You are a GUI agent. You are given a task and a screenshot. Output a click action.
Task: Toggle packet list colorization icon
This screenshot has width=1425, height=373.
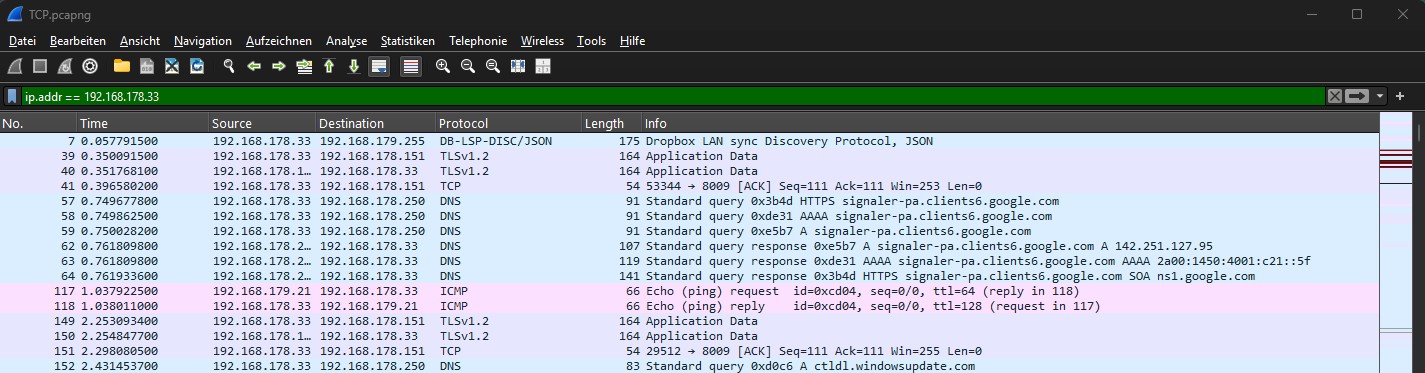point(411,66)
